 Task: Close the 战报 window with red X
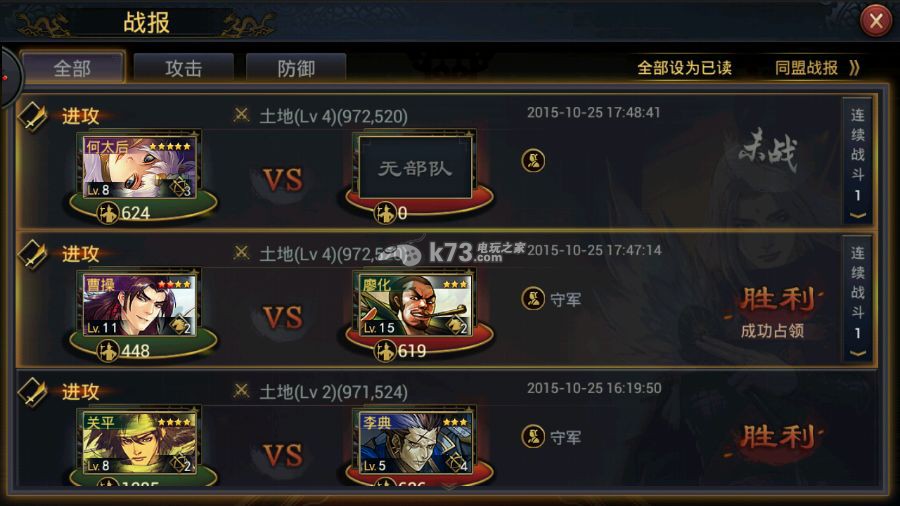click(876, 21)
